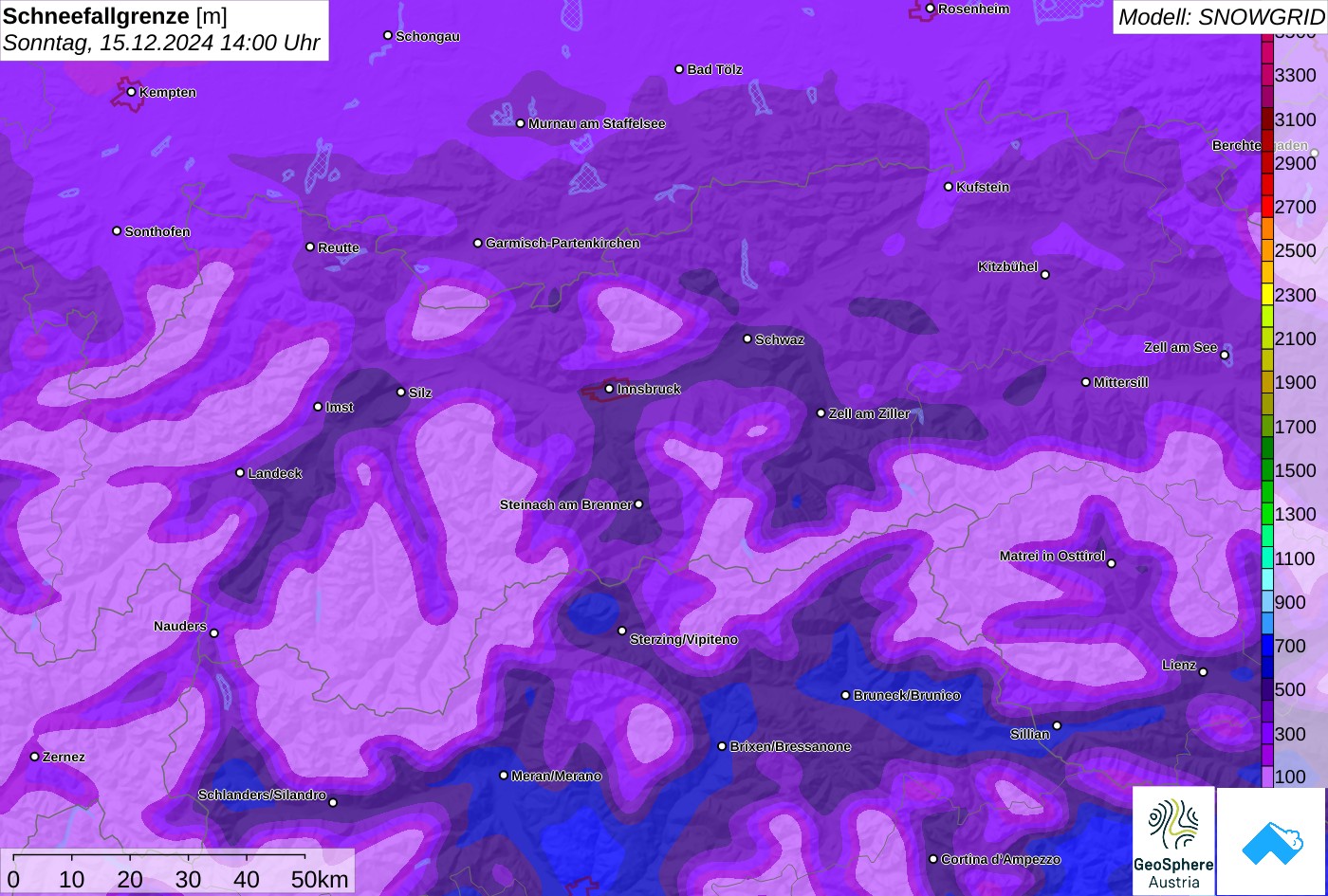
Task: Click the "3300" legend value
Action: pyautogui.click(x=1296, y=75)
